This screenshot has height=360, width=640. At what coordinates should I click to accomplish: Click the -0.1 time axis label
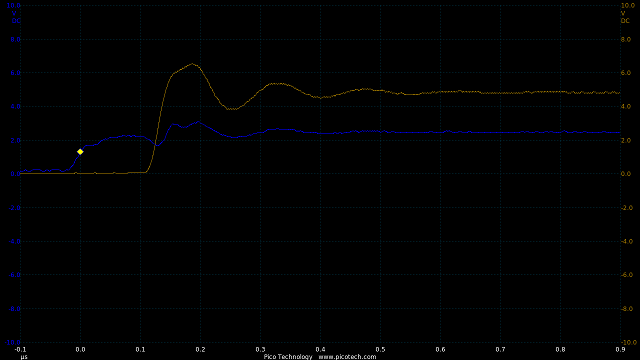(20, 349)
